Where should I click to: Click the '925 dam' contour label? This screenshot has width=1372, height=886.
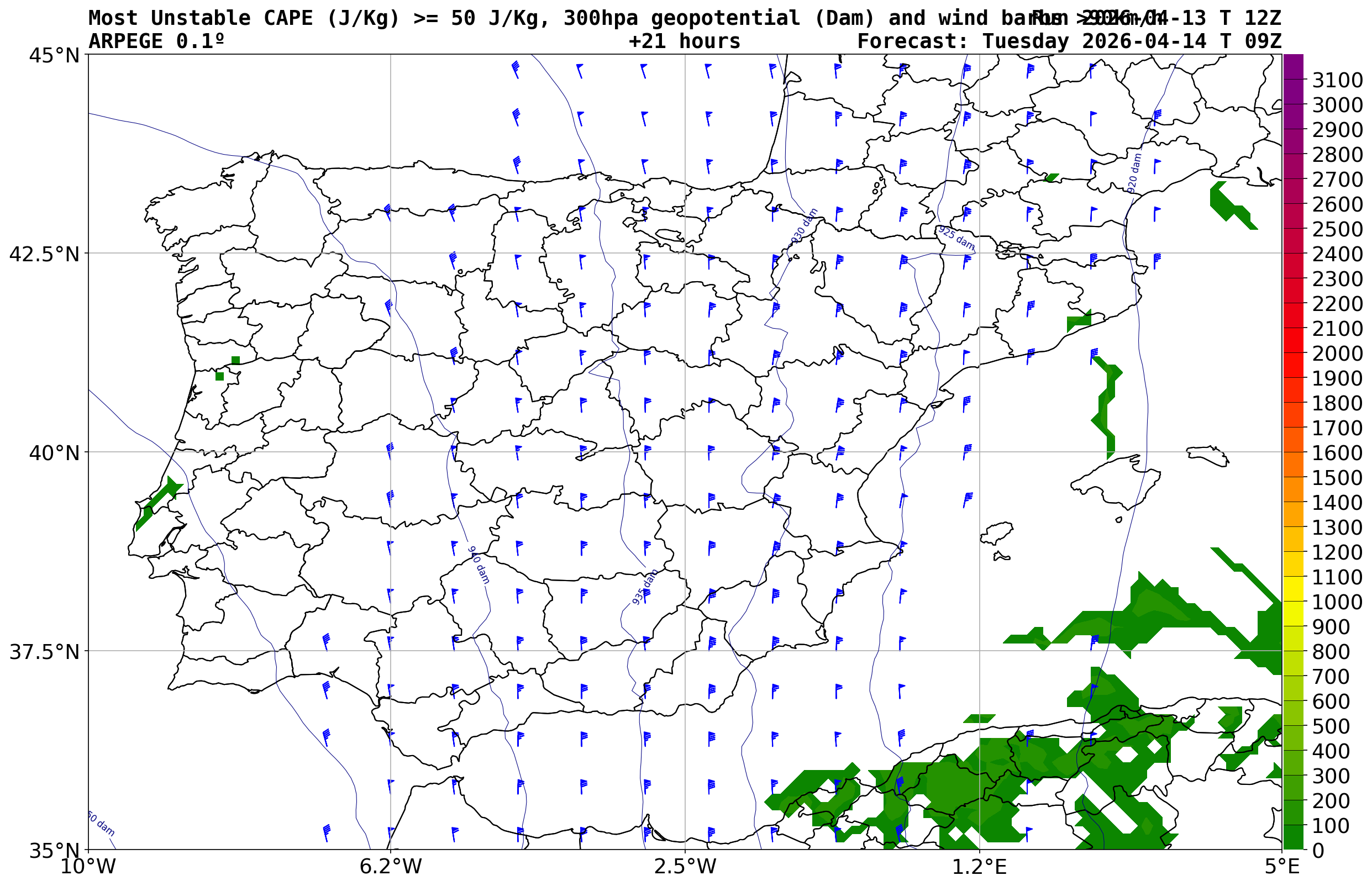pos(956,238)
